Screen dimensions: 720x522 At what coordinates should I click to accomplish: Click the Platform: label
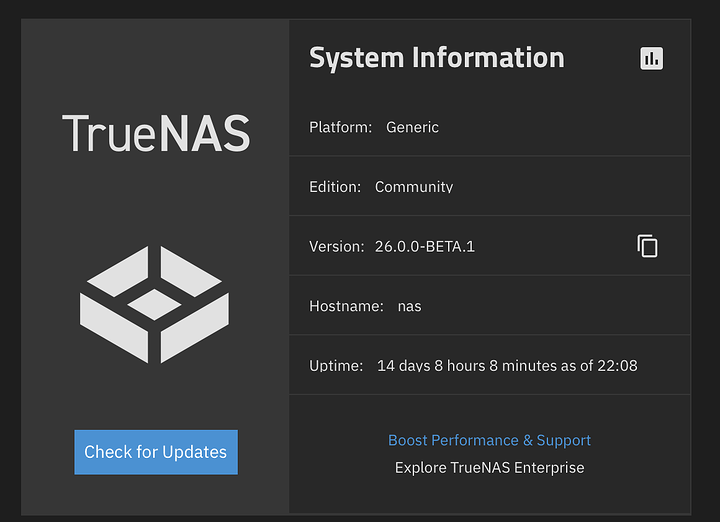click(x=340, y=127)
